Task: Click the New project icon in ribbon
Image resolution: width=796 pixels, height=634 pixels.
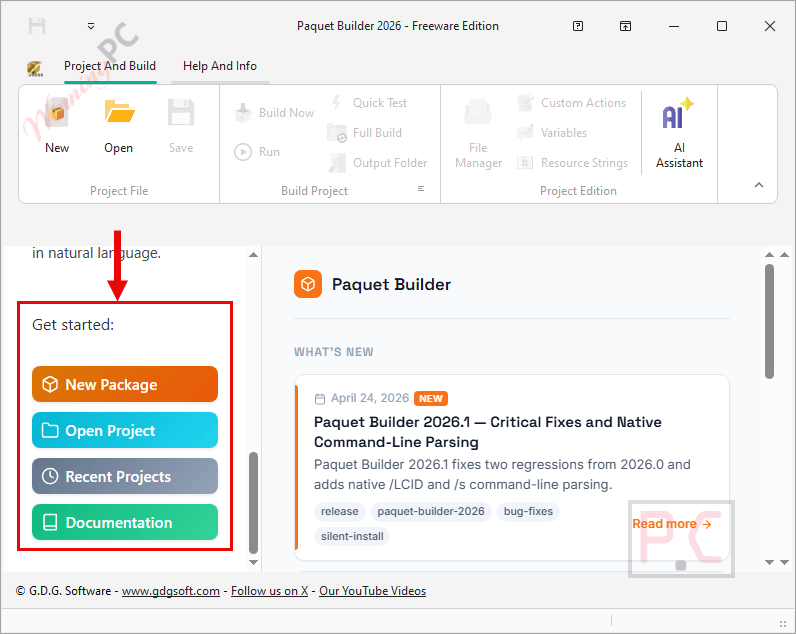Action: [x=57, y=112]
